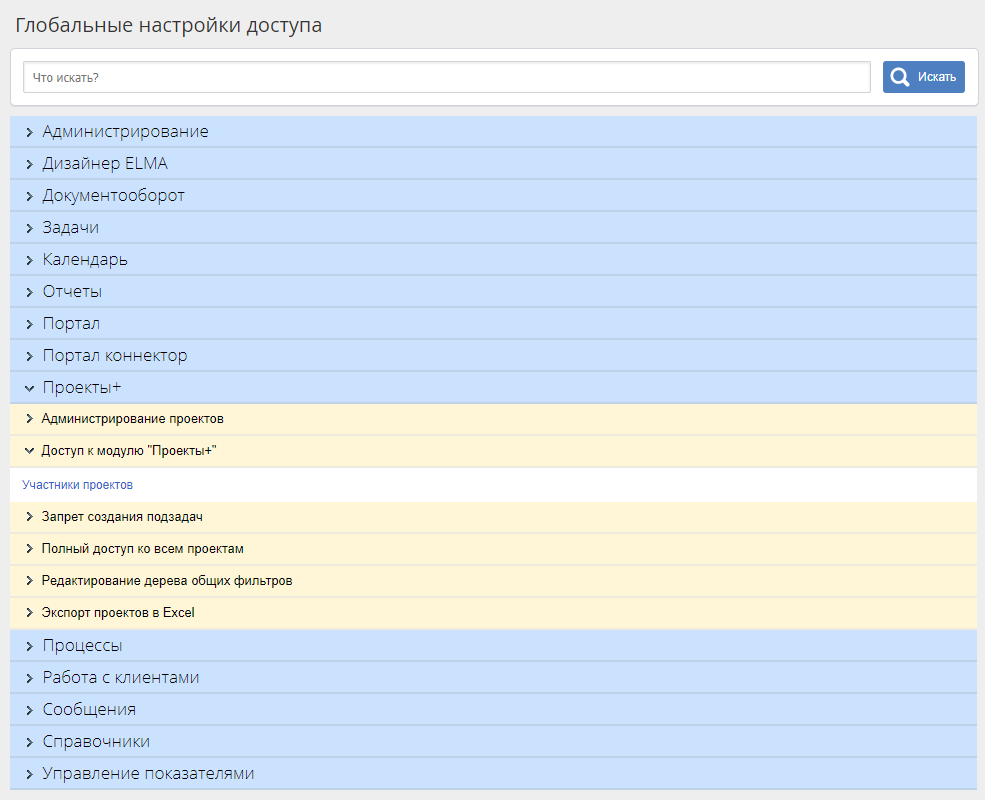Screen dimensions: 986x800
Task: Click the 'Что искать?' search field
Action: coord(447,77)
